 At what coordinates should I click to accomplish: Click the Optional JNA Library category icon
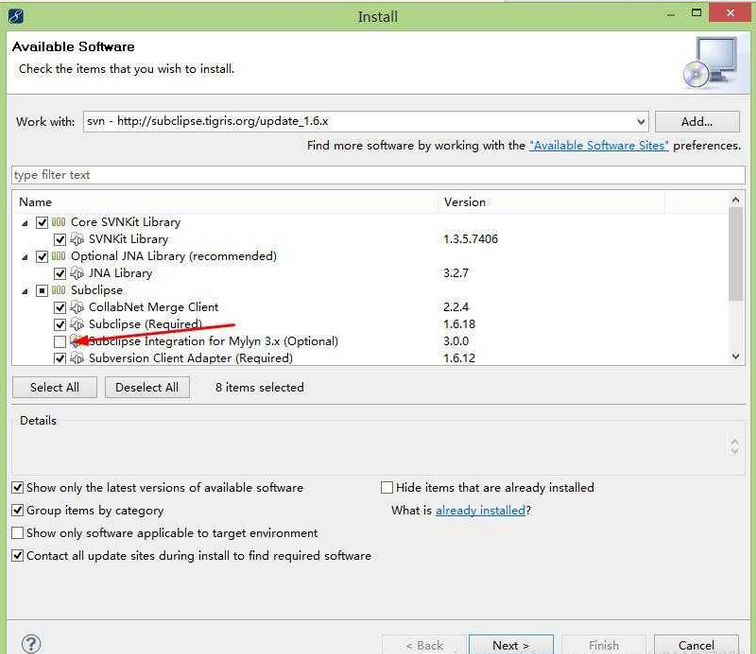[58, 256]
